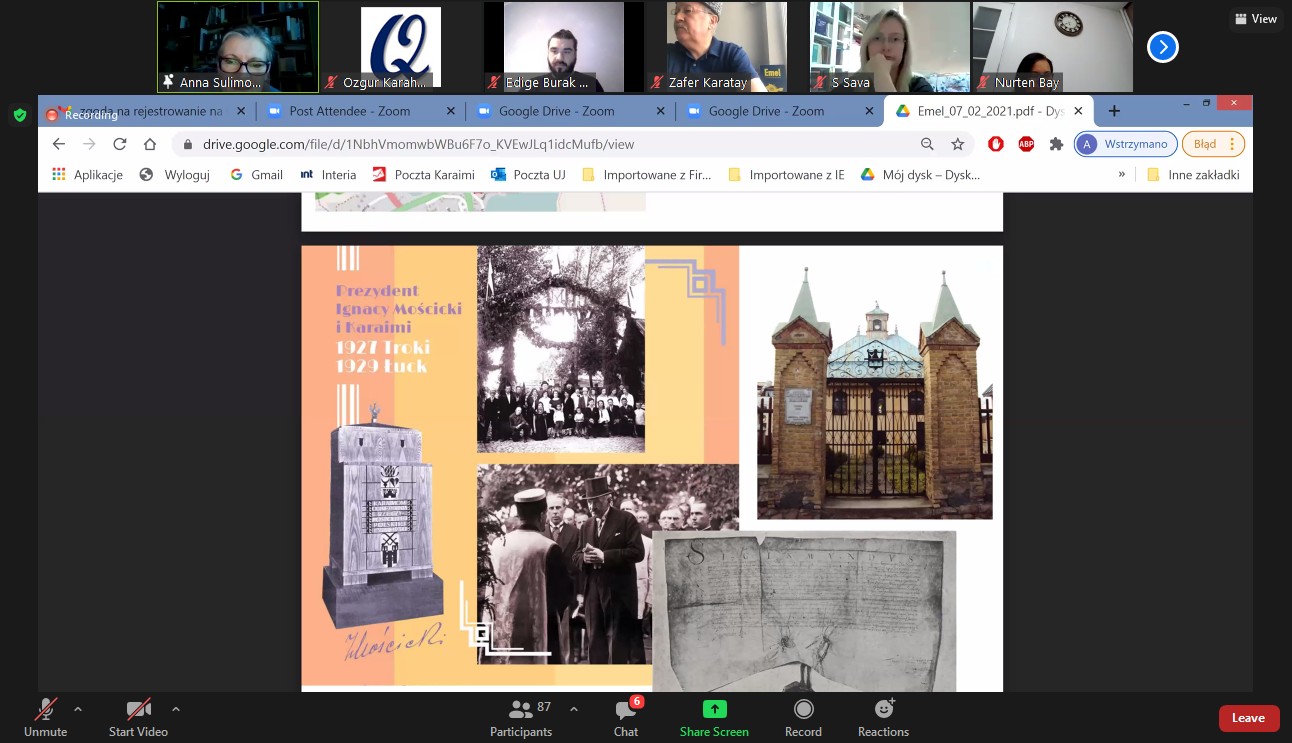Select Anna Sulimowicz's video thumbnail
This screenshot has height=743, width=1292.
pos(238,47)
